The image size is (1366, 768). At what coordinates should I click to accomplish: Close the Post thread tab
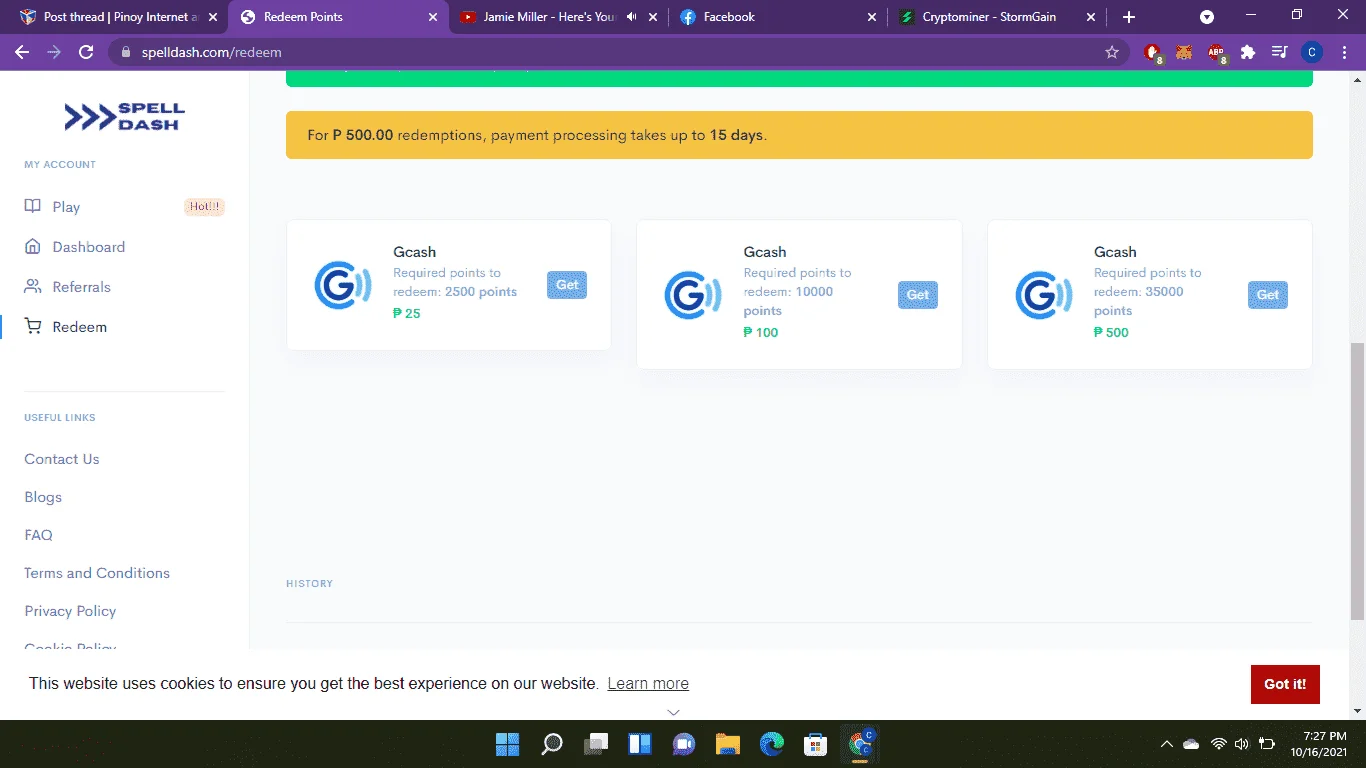212,17
